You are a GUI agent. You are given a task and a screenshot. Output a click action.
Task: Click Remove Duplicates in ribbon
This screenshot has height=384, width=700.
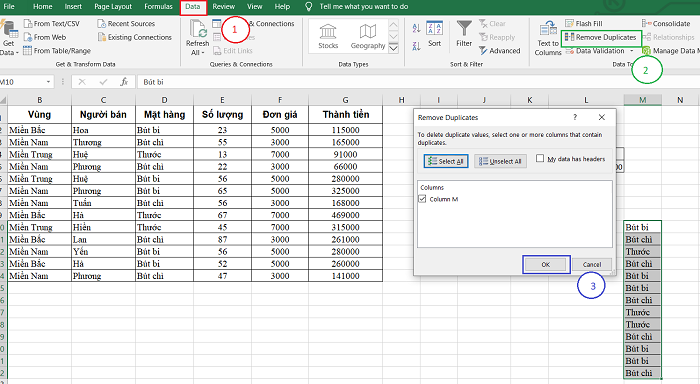[x=601, y=38]
